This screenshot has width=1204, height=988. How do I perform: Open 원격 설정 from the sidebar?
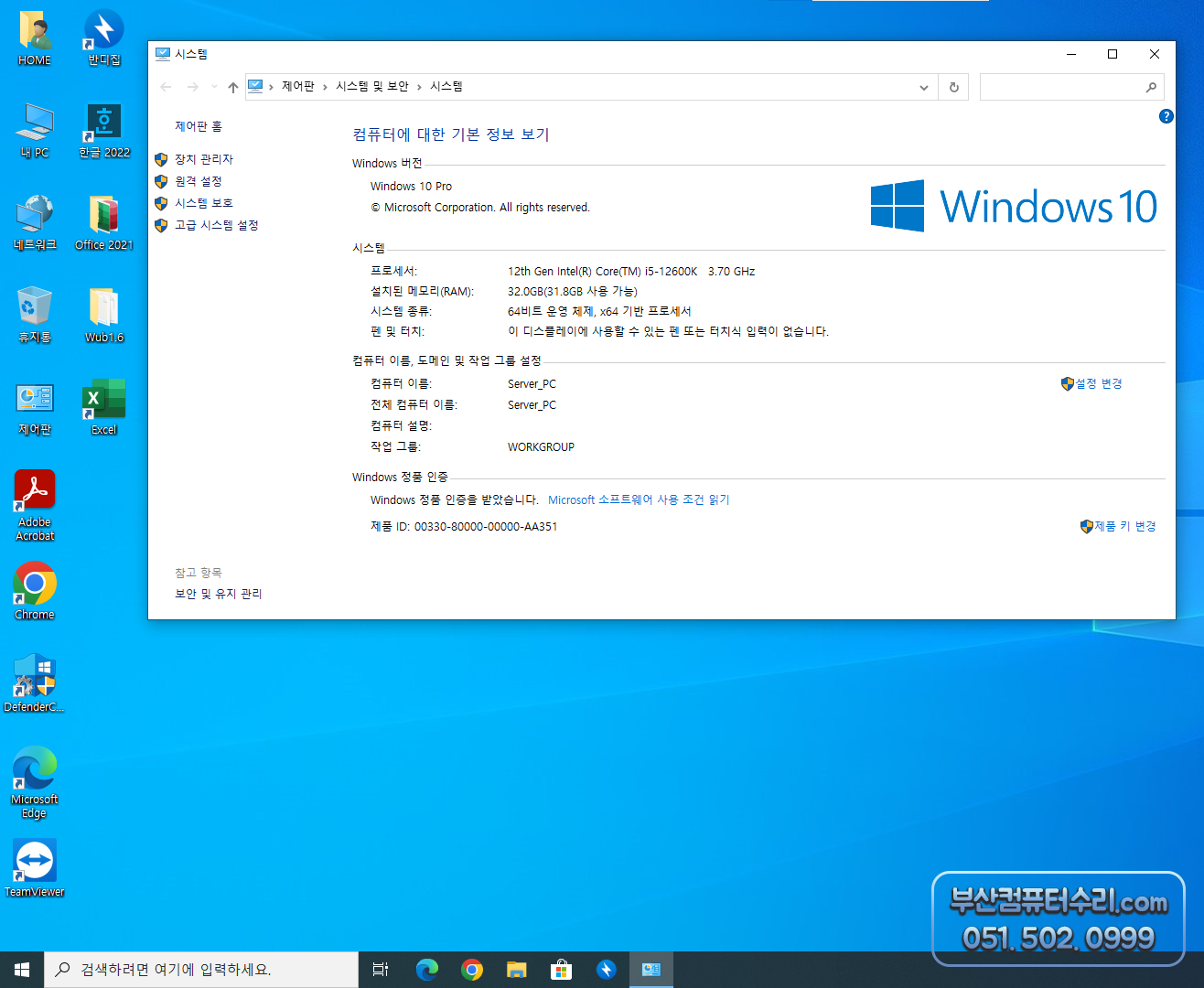198,181
